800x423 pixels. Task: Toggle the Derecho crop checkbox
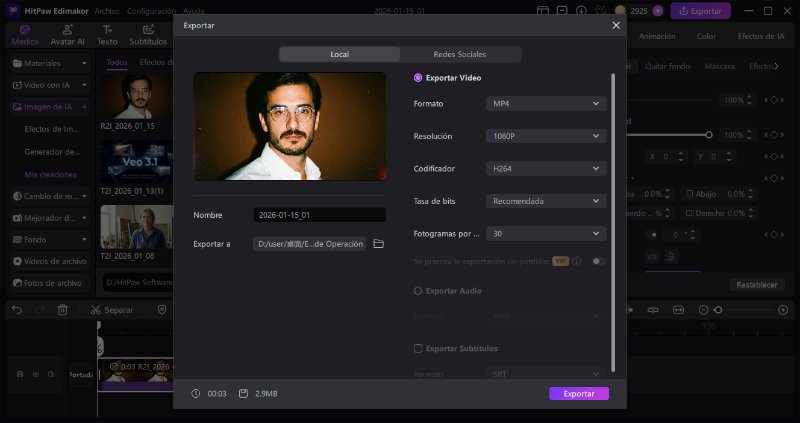click(690, 213)
